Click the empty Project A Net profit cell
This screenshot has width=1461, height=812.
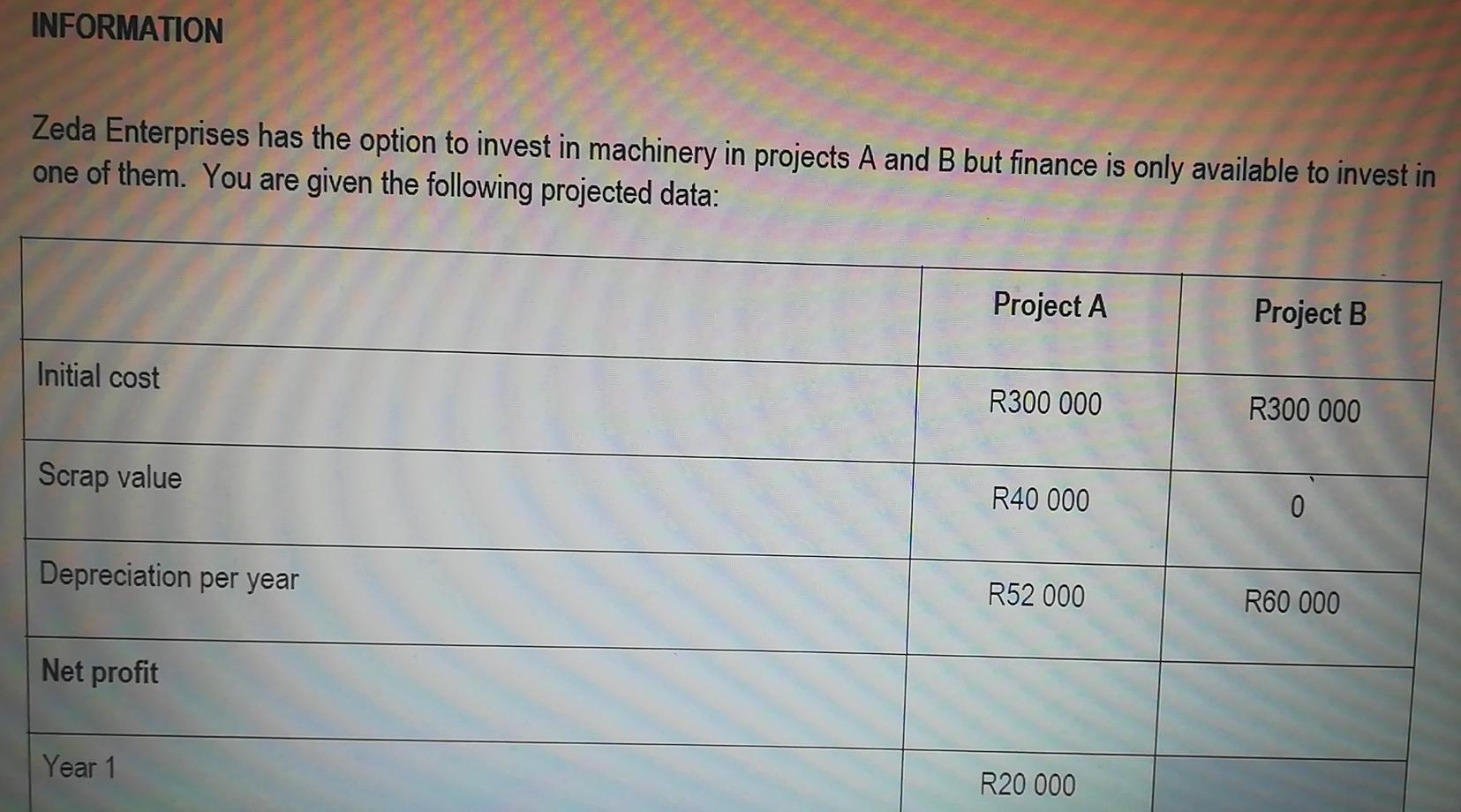1032,703
